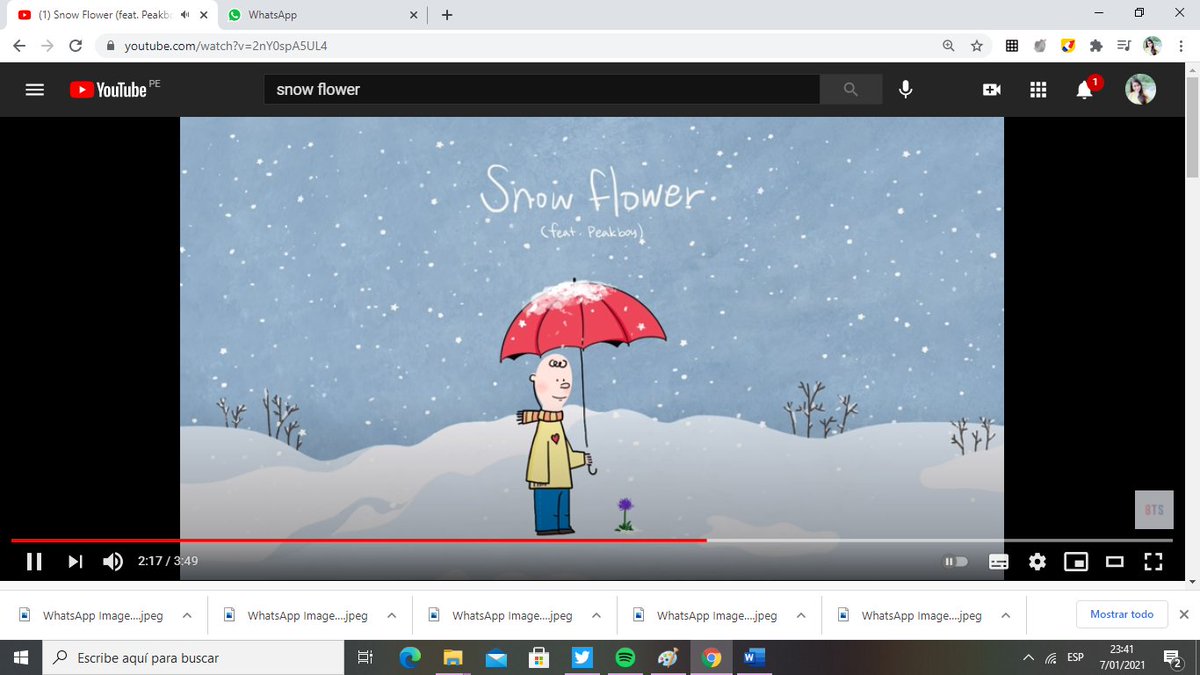Expand options for the fifth WhatsApp Image download
Screen dimensions: 1200x675
[x=1006, y=615]
